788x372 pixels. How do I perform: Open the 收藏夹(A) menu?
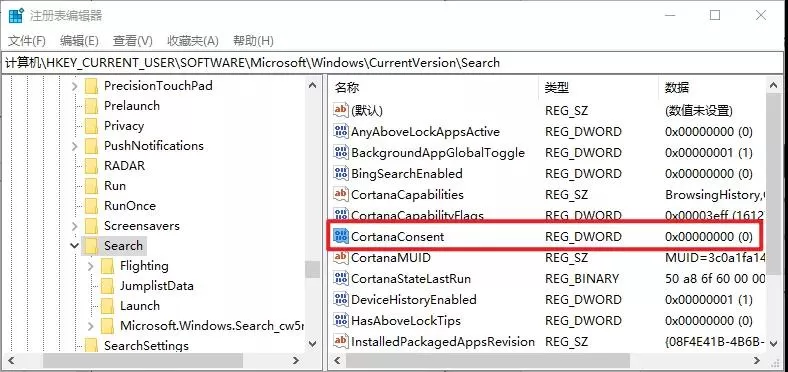(193, 41)
